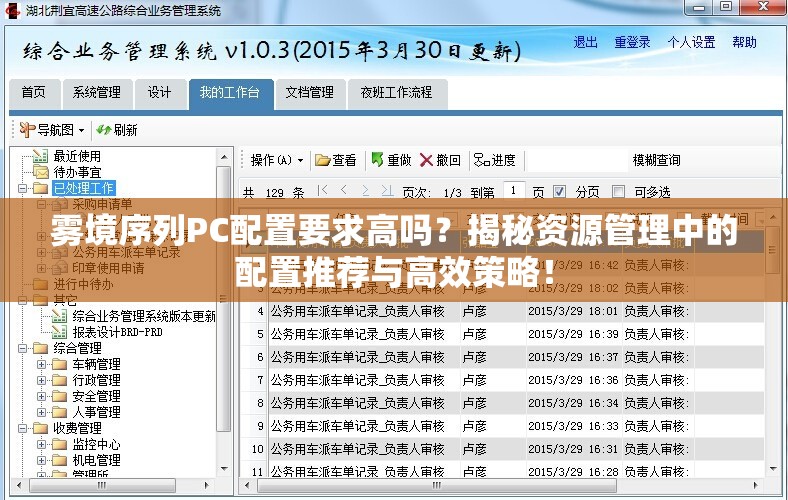Viewport: 788px width, 500px height.
Task: Click the 重登录 re-login link
Action: (632, 42)
